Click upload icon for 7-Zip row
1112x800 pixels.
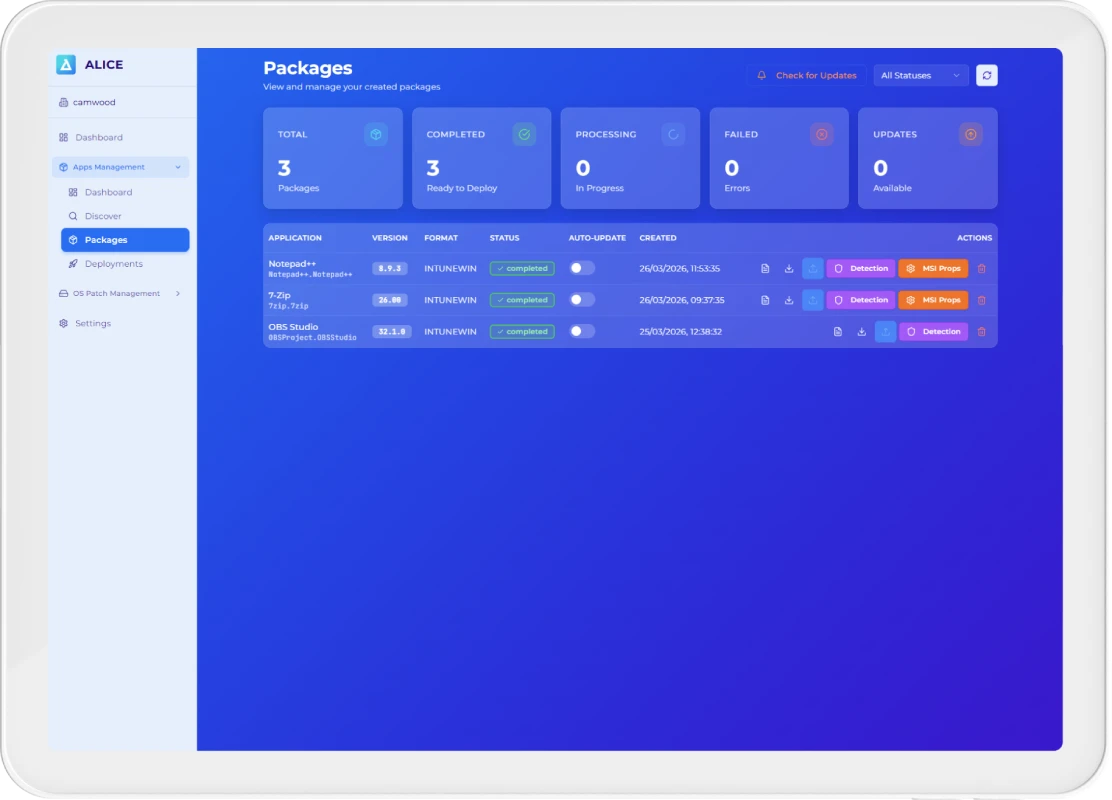tap(813, 300)
